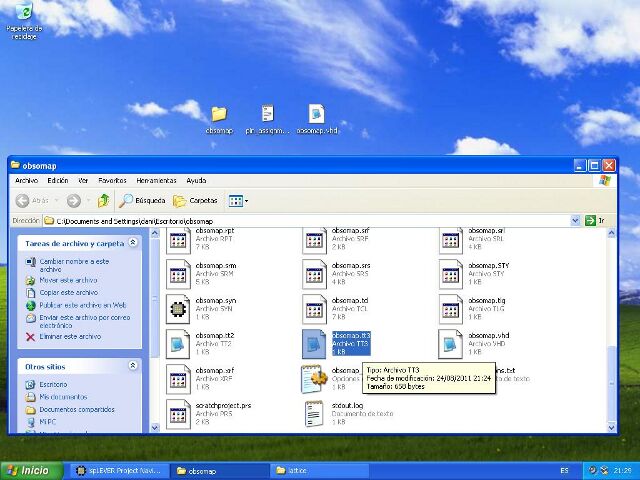
Task: Open the Inicio start menu
Action: 31,471
